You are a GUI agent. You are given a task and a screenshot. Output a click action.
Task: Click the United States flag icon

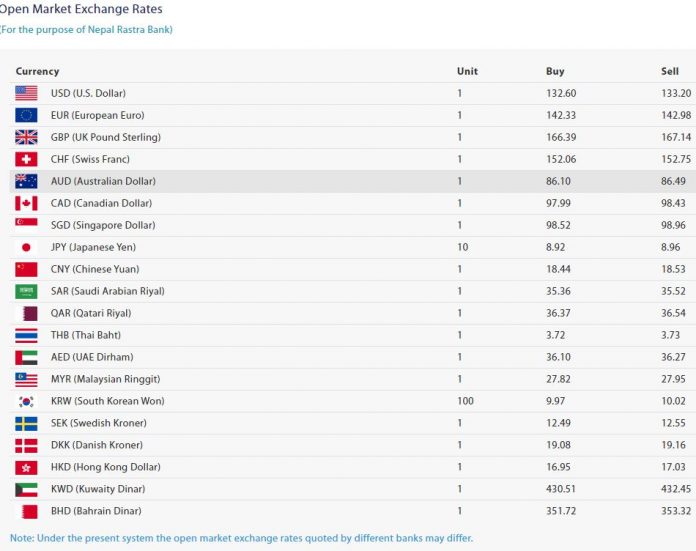[x=26, y=93]
